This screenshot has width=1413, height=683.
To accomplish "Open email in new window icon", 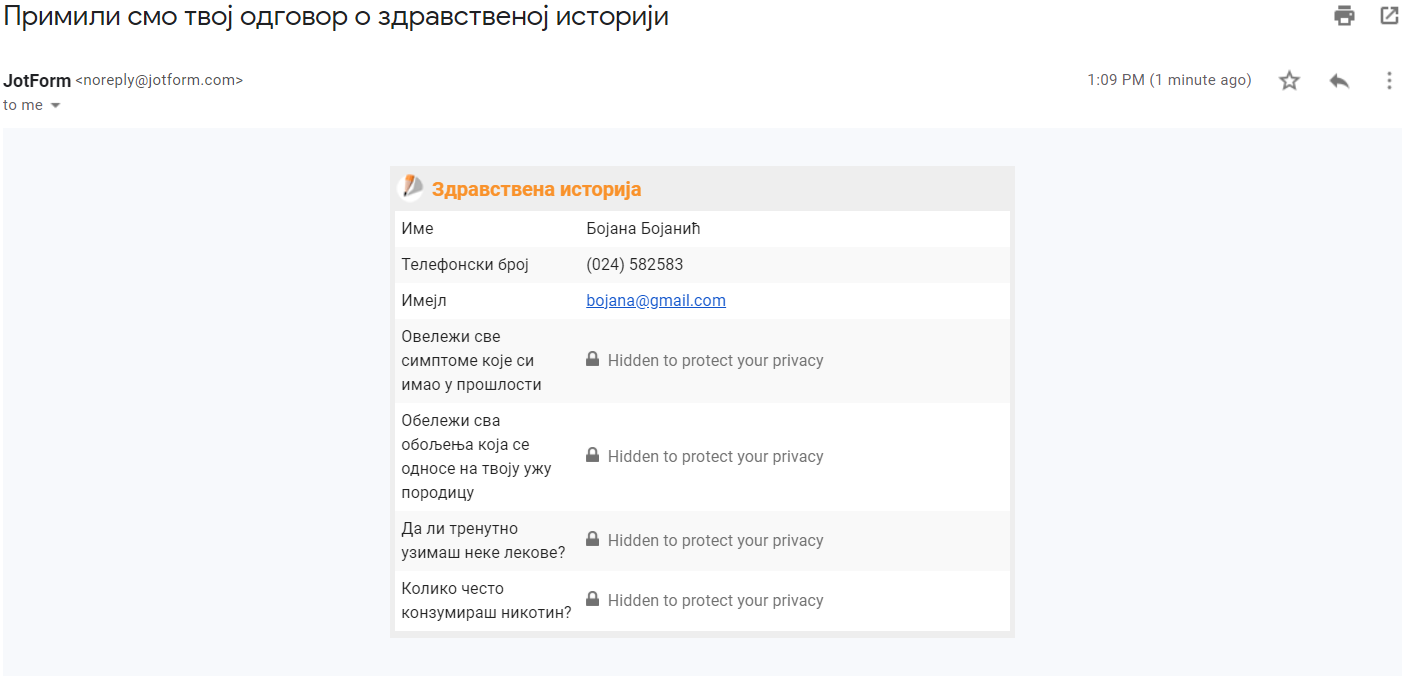I will 1389,16.
